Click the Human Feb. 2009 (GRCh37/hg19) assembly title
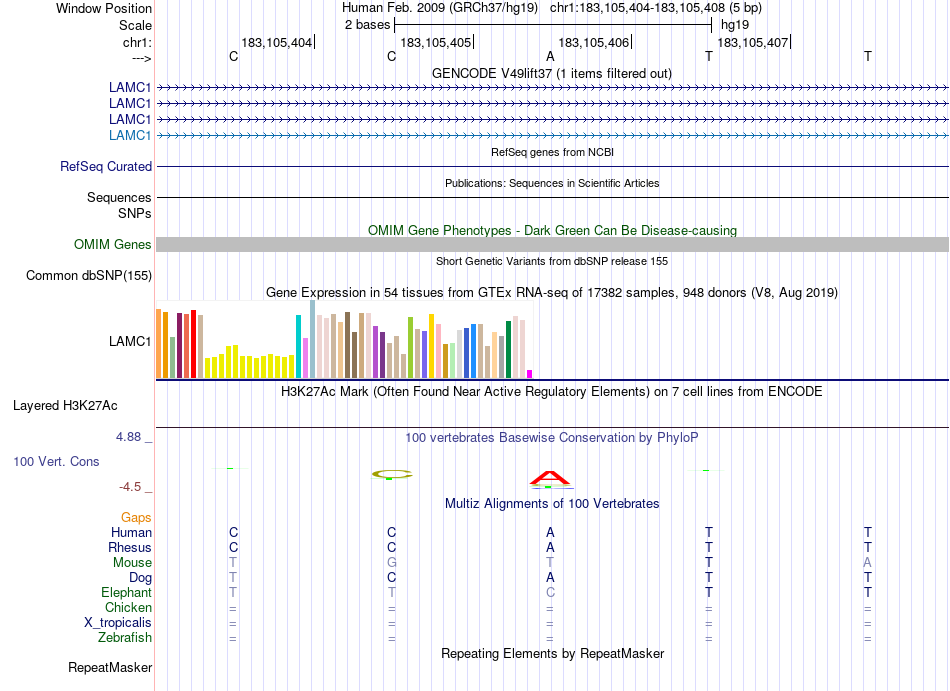The image size is (950, 691). pos(440,8)
